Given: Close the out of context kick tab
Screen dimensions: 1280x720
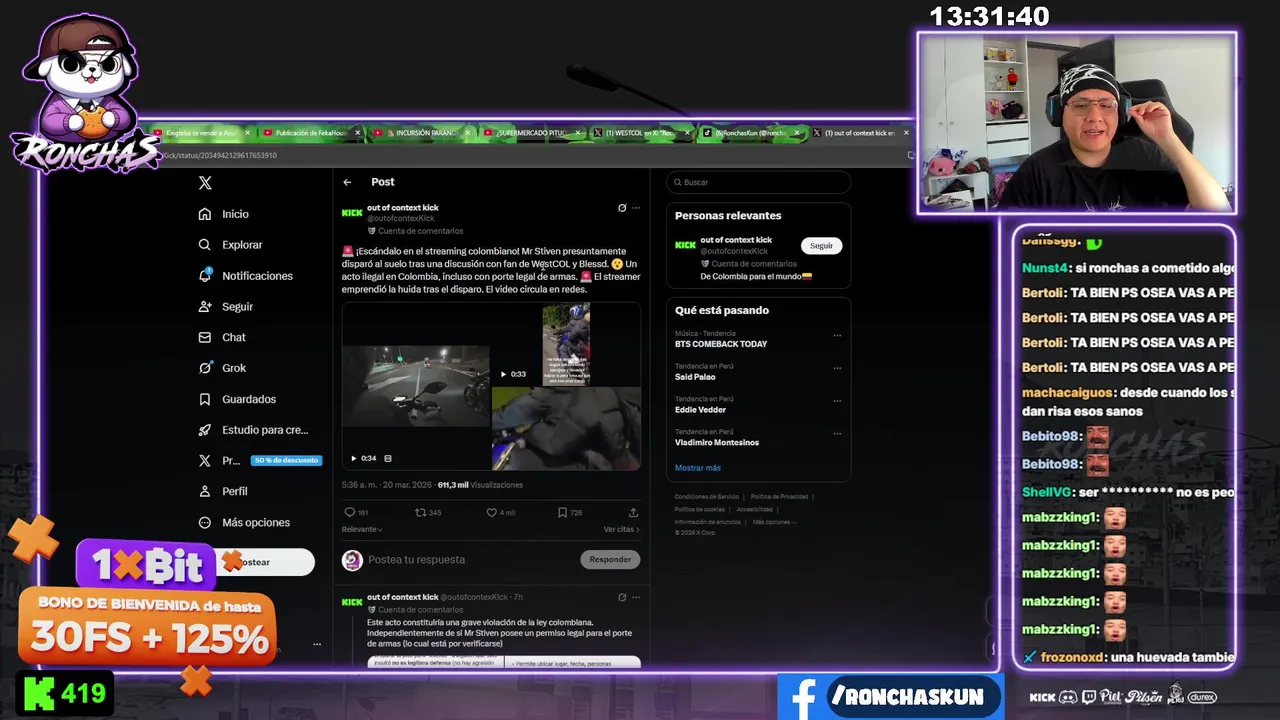Looking at the screenshot, I should pyautogui.click(x=907, y=132).
